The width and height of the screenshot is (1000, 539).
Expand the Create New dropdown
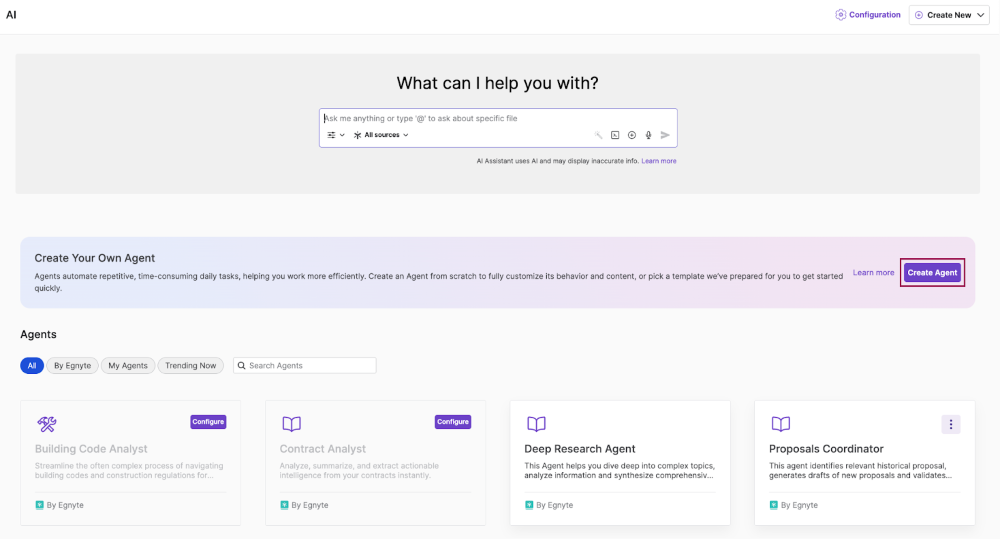coord(948,15)
